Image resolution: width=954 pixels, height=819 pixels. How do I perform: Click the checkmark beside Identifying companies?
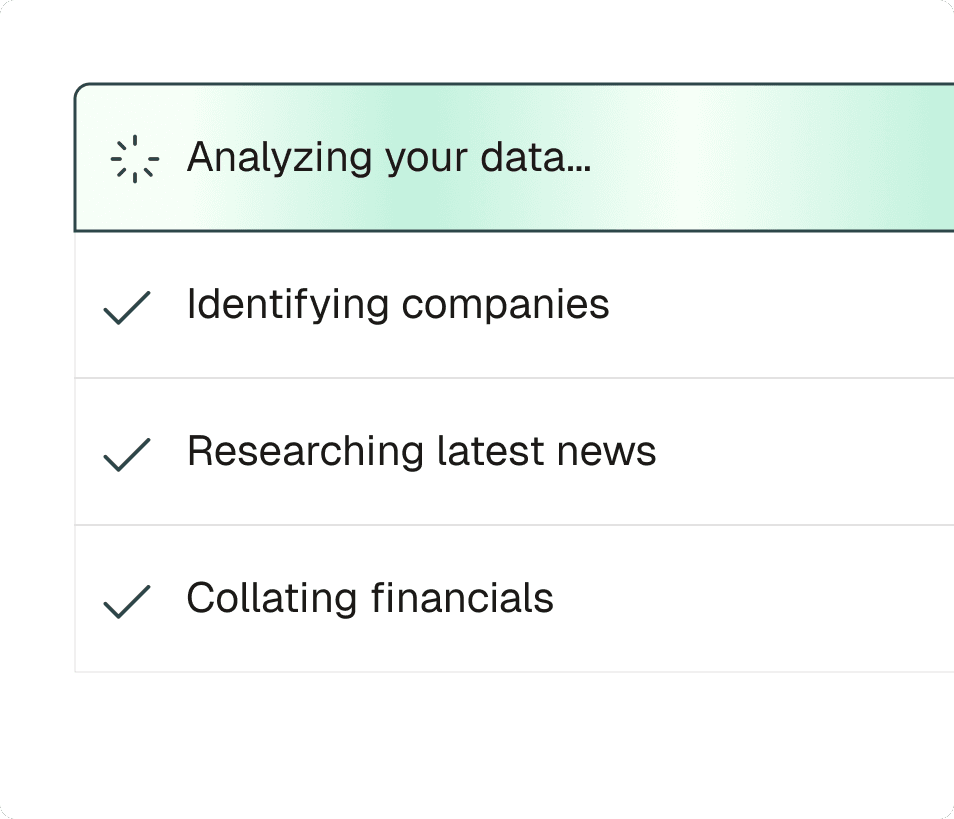tap(127, 308)
